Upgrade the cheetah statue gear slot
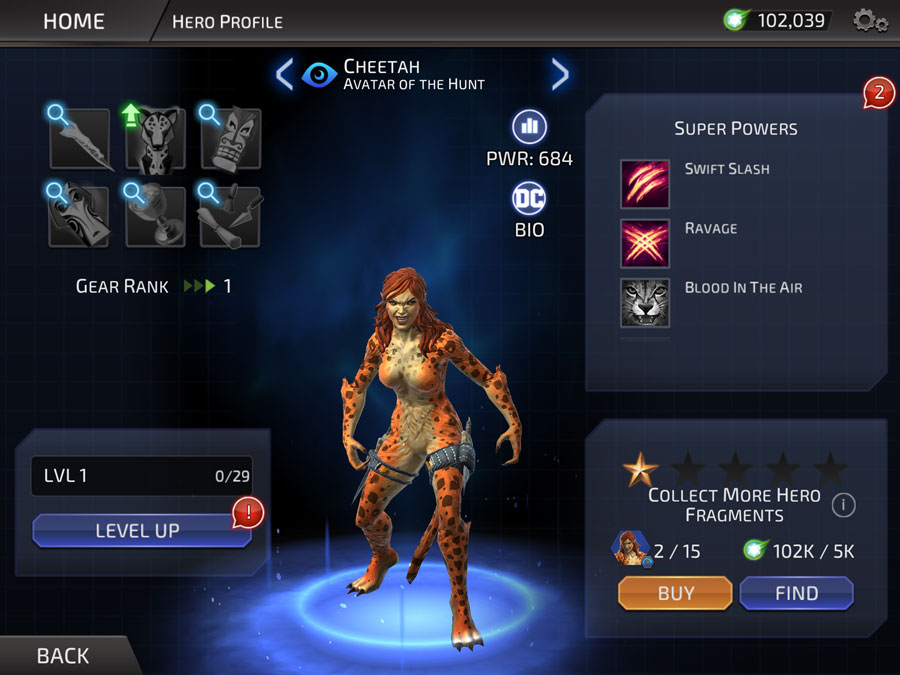Image resolution: width=900 pixels, height=675 pixels. 155,139
